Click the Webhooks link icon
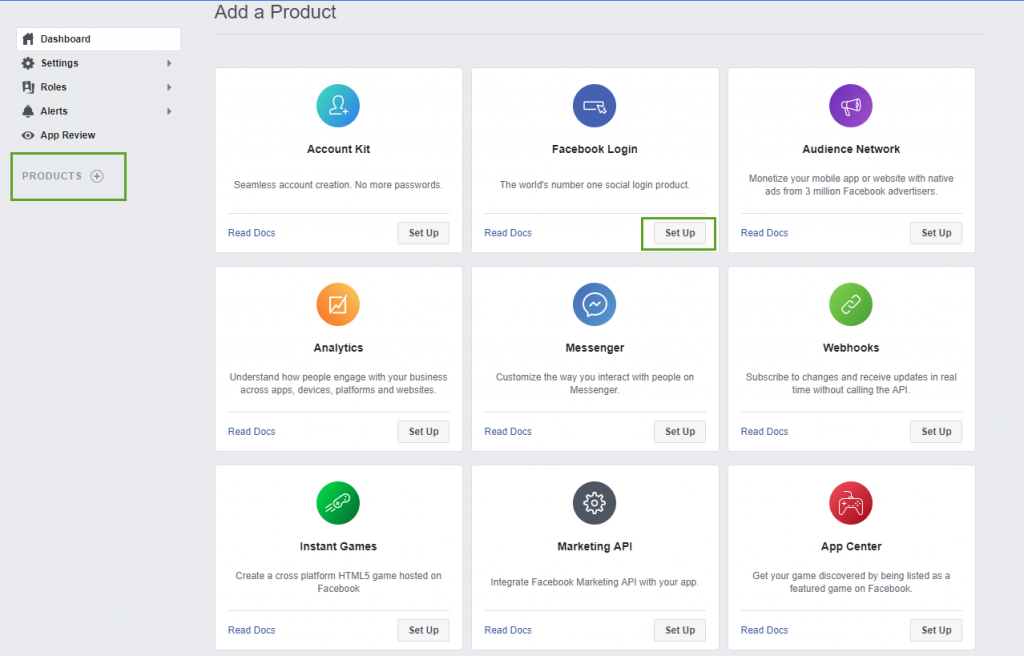 tap(851, 304)
